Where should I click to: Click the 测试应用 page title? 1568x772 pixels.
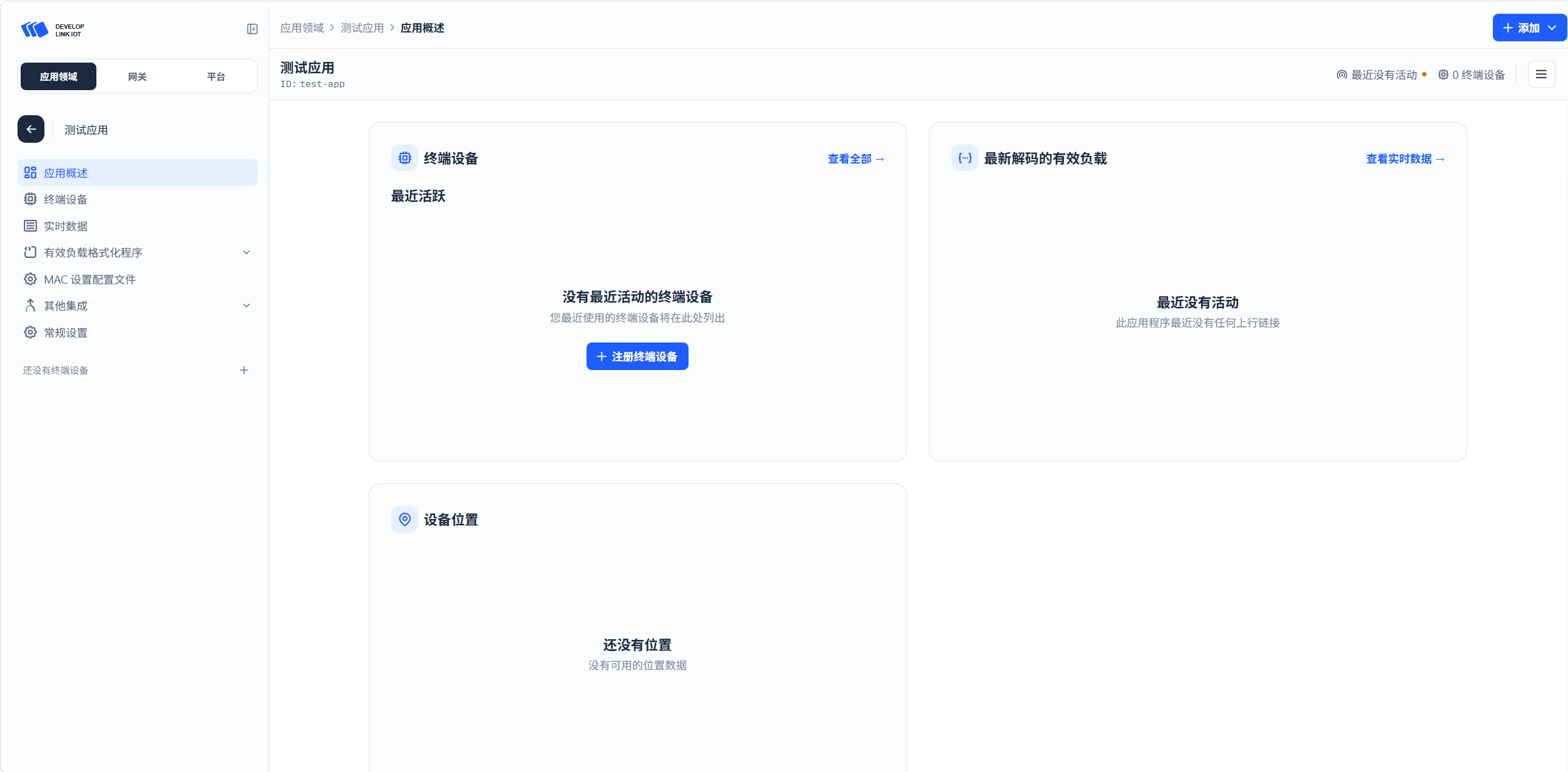pos(307,68)
